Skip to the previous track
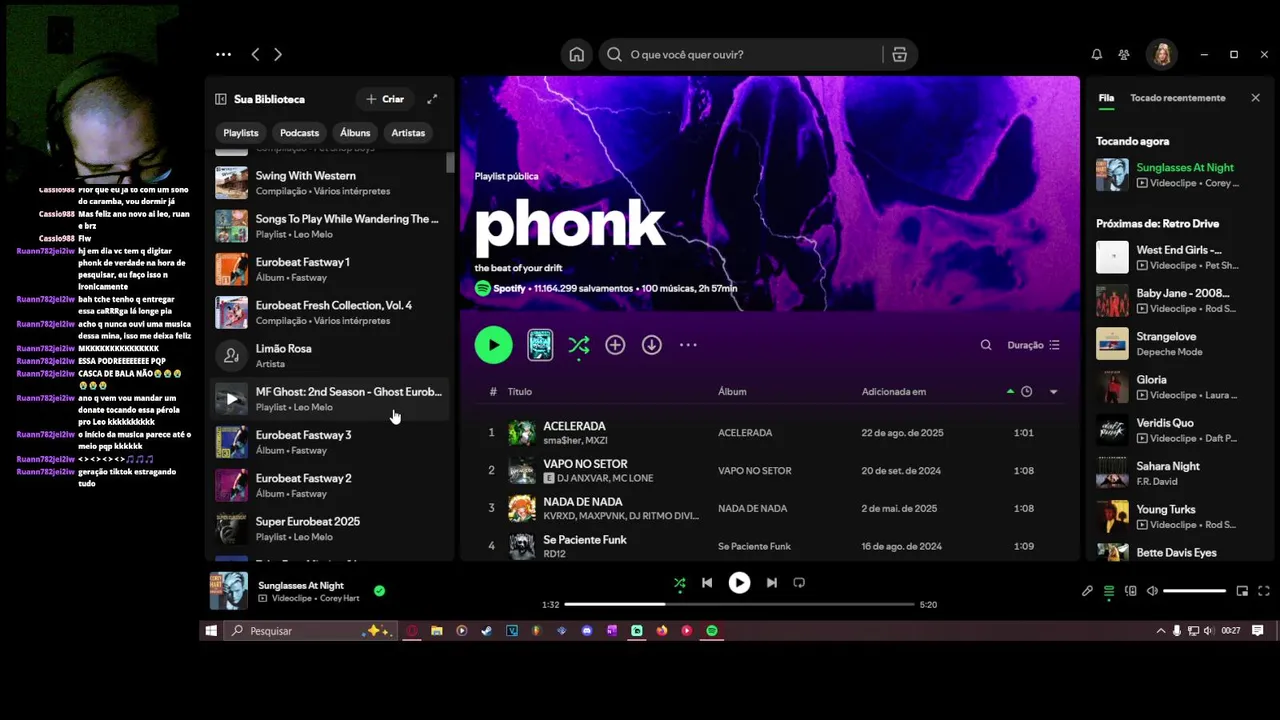This screenshot has height=720, width=1280. point(707,583)
